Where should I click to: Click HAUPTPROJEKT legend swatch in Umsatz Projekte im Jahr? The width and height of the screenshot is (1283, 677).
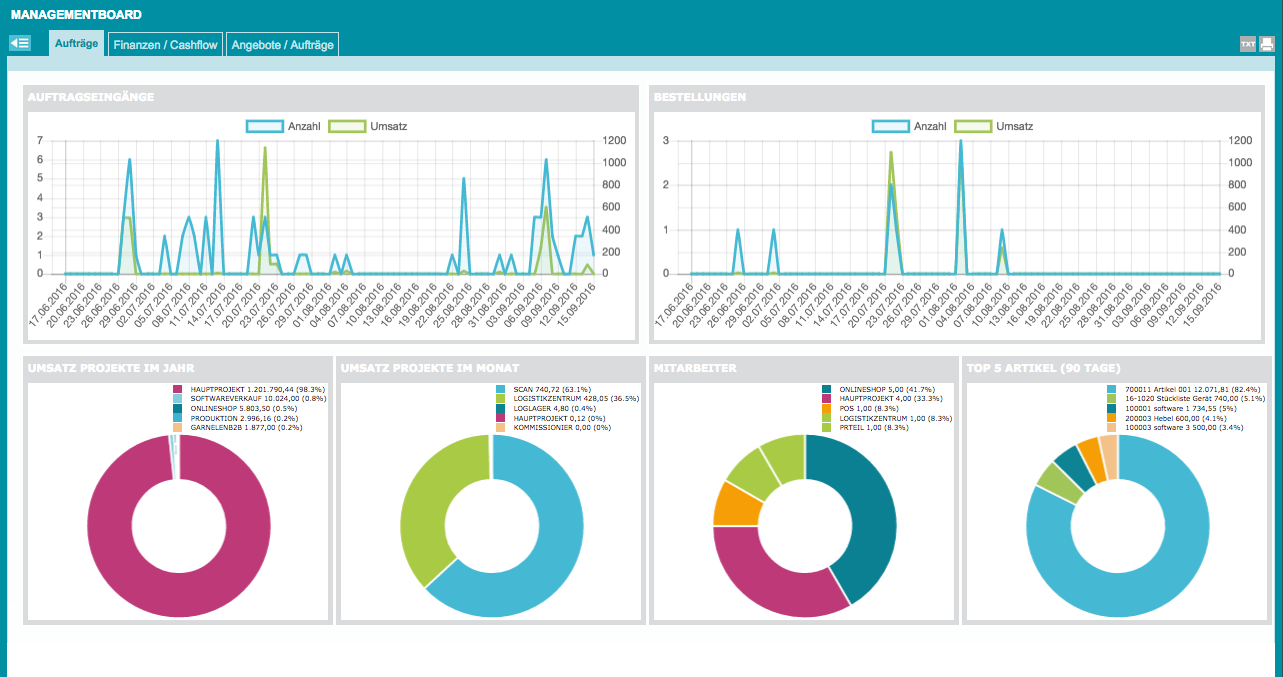click(x=178, y=389)
